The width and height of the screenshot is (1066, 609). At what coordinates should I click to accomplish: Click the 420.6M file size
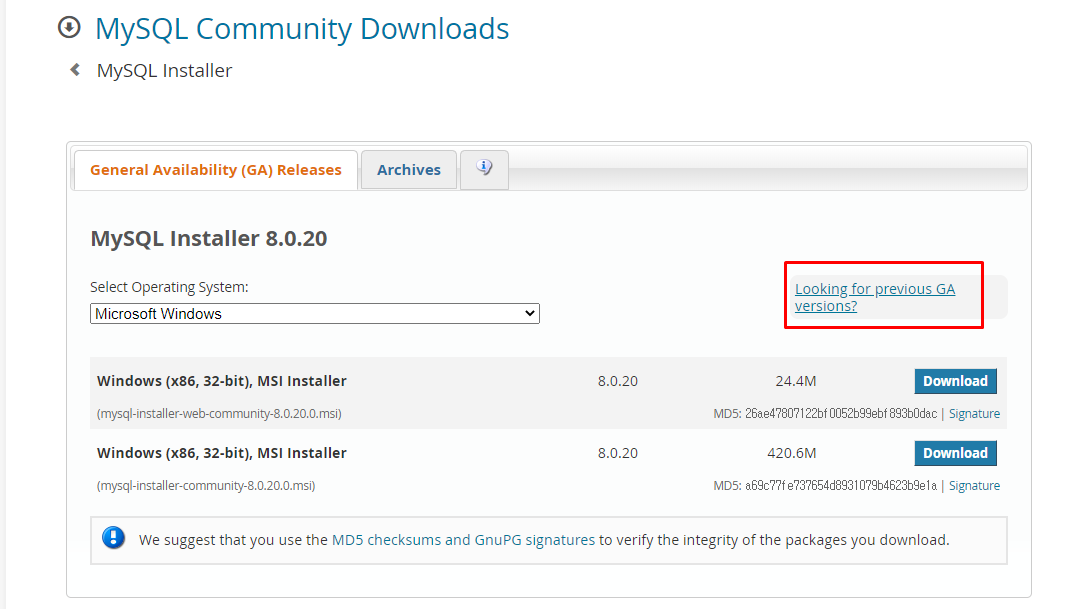(791, 453)
